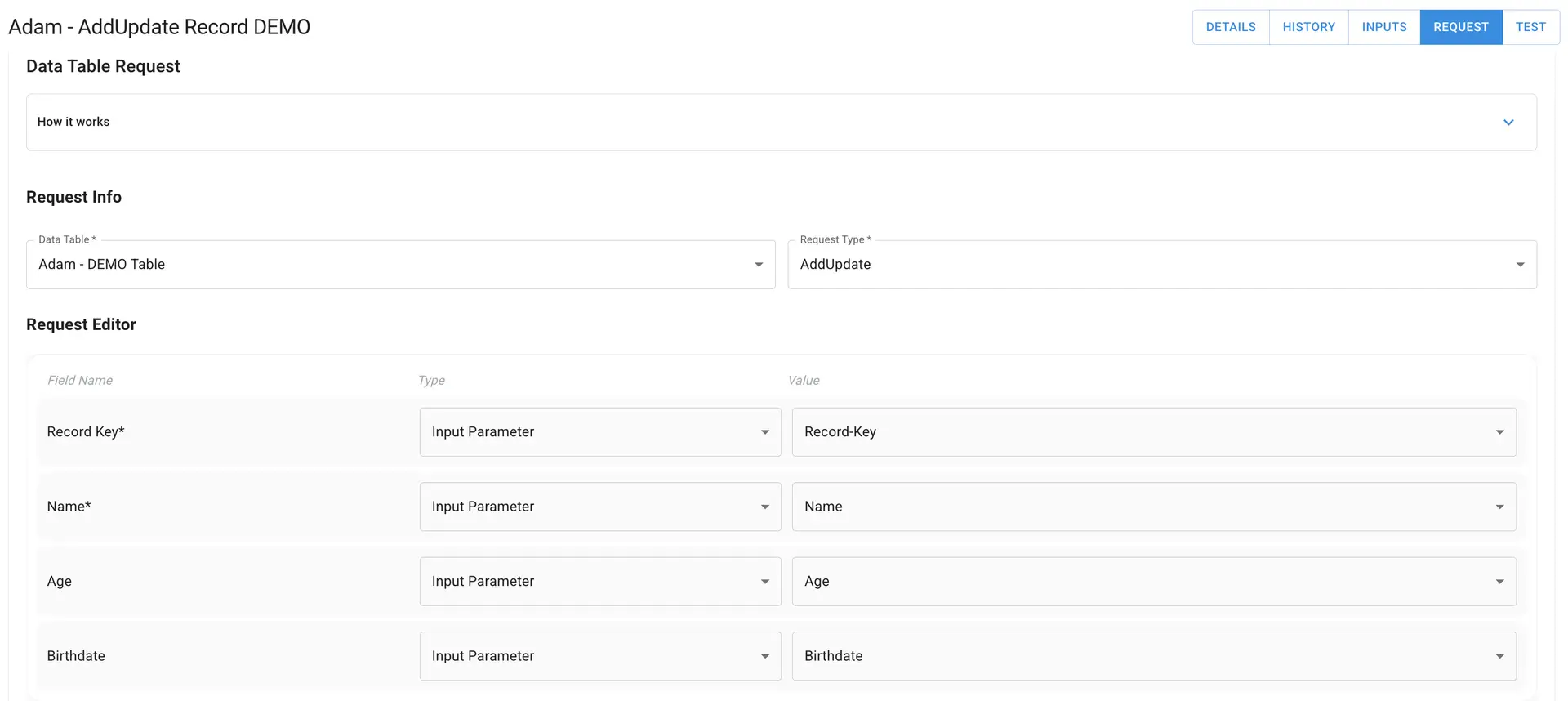Go to the INPUTS tab

point(1384,27)
